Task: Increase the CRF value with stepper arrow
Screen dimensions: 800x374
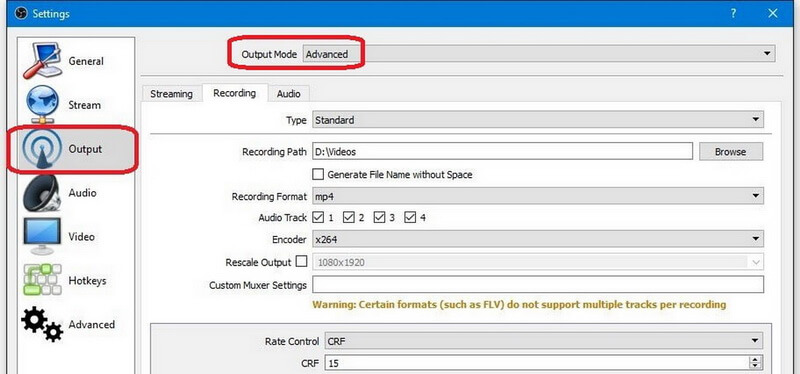Action: pos(755,360)
